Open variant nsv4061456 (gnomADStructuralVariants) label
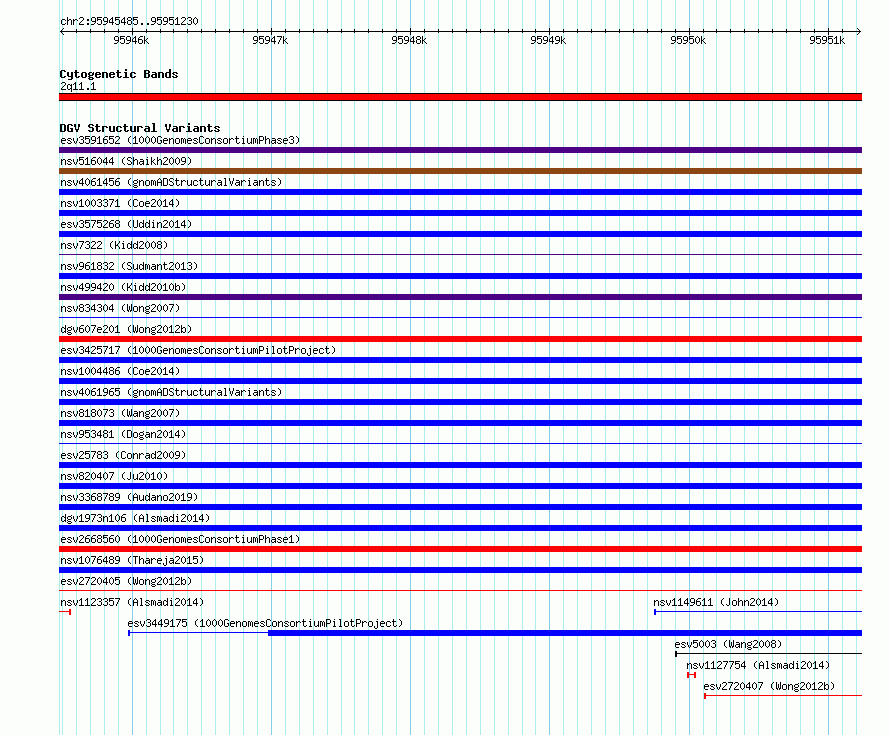Image resolution: width=890 pixels, height=735 pixels. click(x=171, y=182)
